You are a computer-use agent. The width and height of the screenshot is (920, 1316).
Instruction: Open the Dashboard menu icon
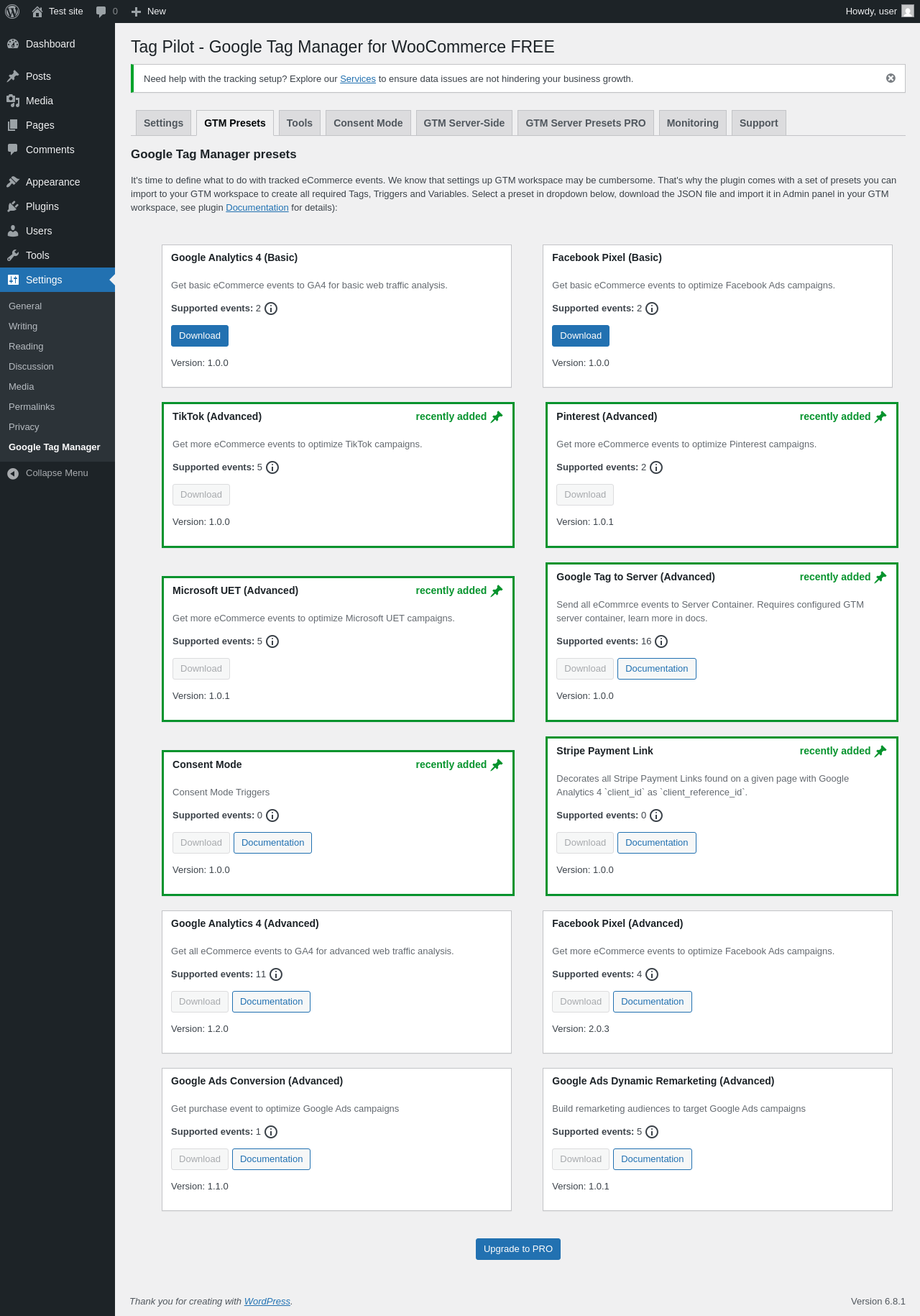[x=13, y=44]
